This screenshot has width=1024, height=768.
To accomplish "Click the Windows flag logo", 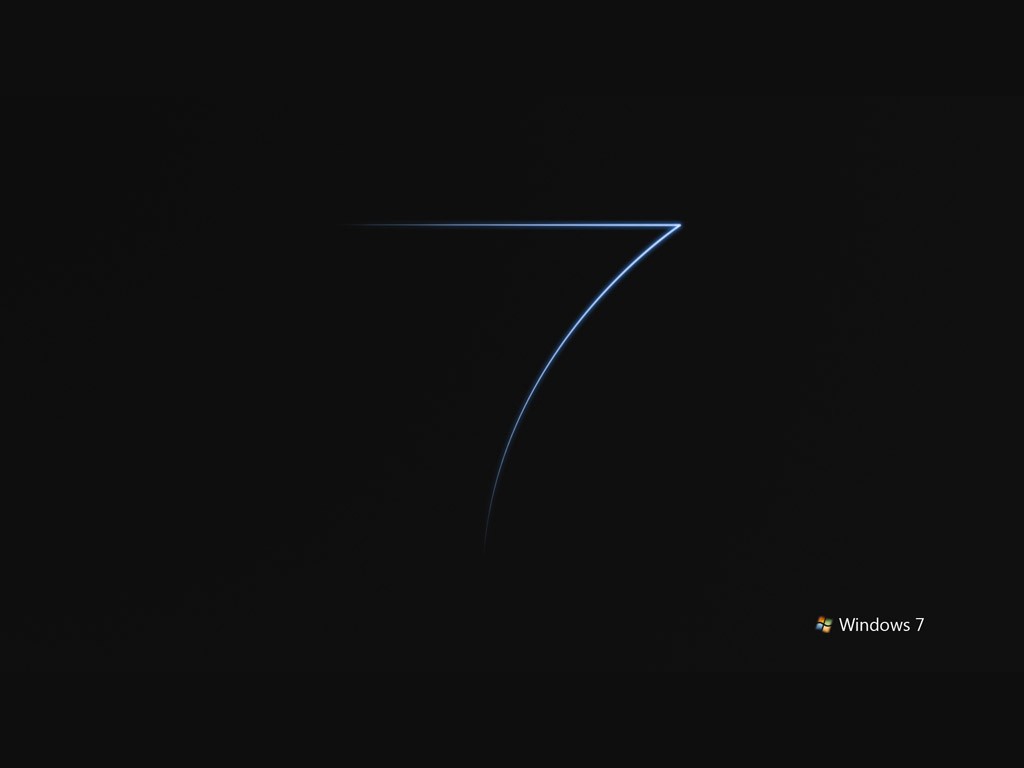I will pos(824,624).
